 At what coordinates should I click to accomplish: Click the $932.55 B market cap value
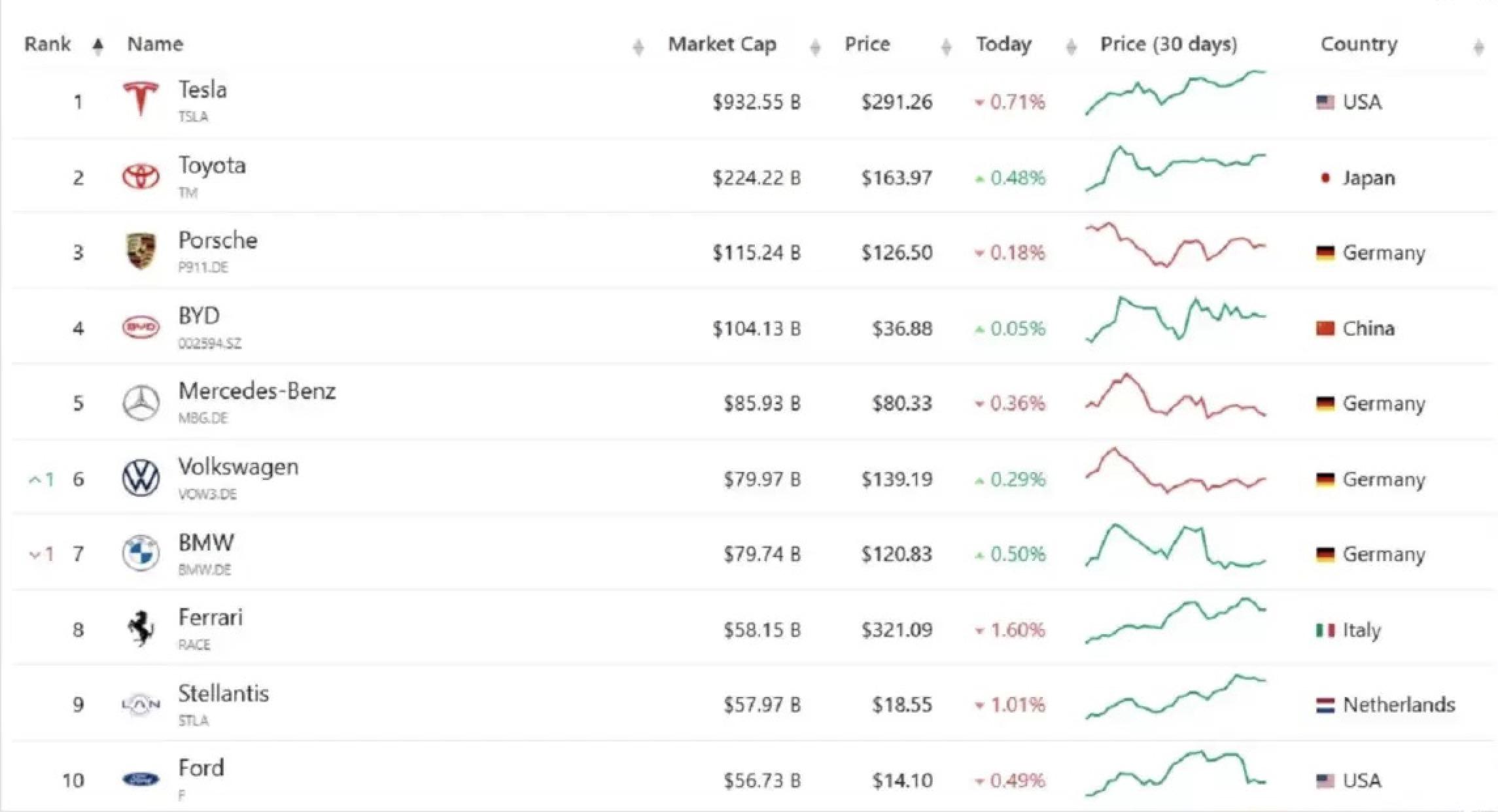[x=757, y=102]
